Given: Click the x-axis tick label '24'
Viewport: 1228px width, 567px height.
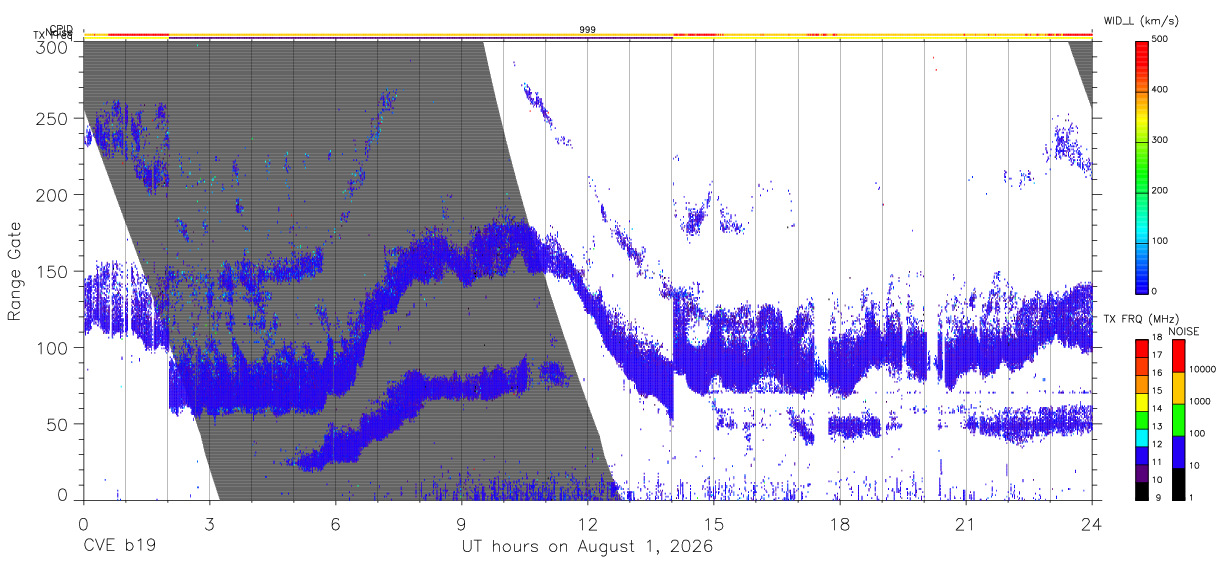Looking at the screenshot, I should pyautogui.click(x=1092, y=523).
